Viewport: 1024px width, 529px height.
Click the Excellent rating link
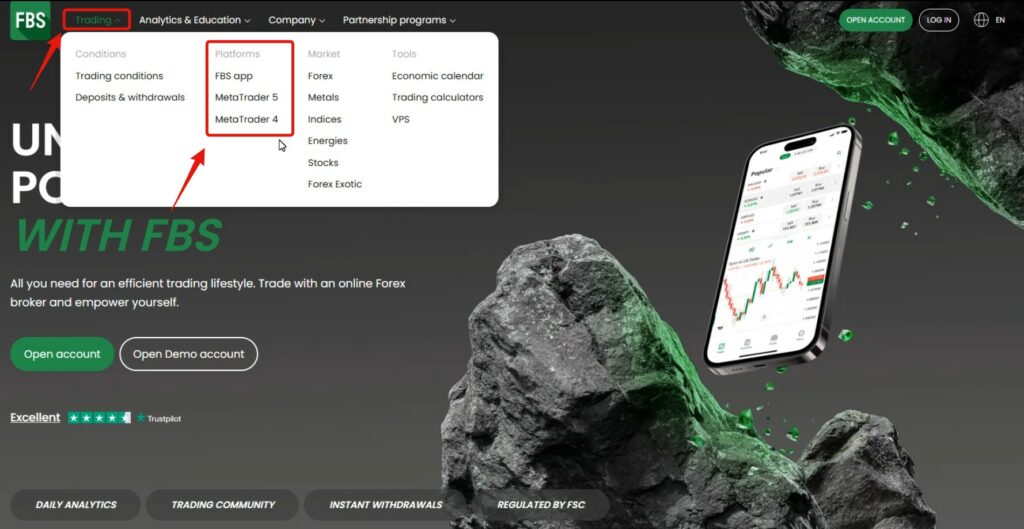coord(35,418)
